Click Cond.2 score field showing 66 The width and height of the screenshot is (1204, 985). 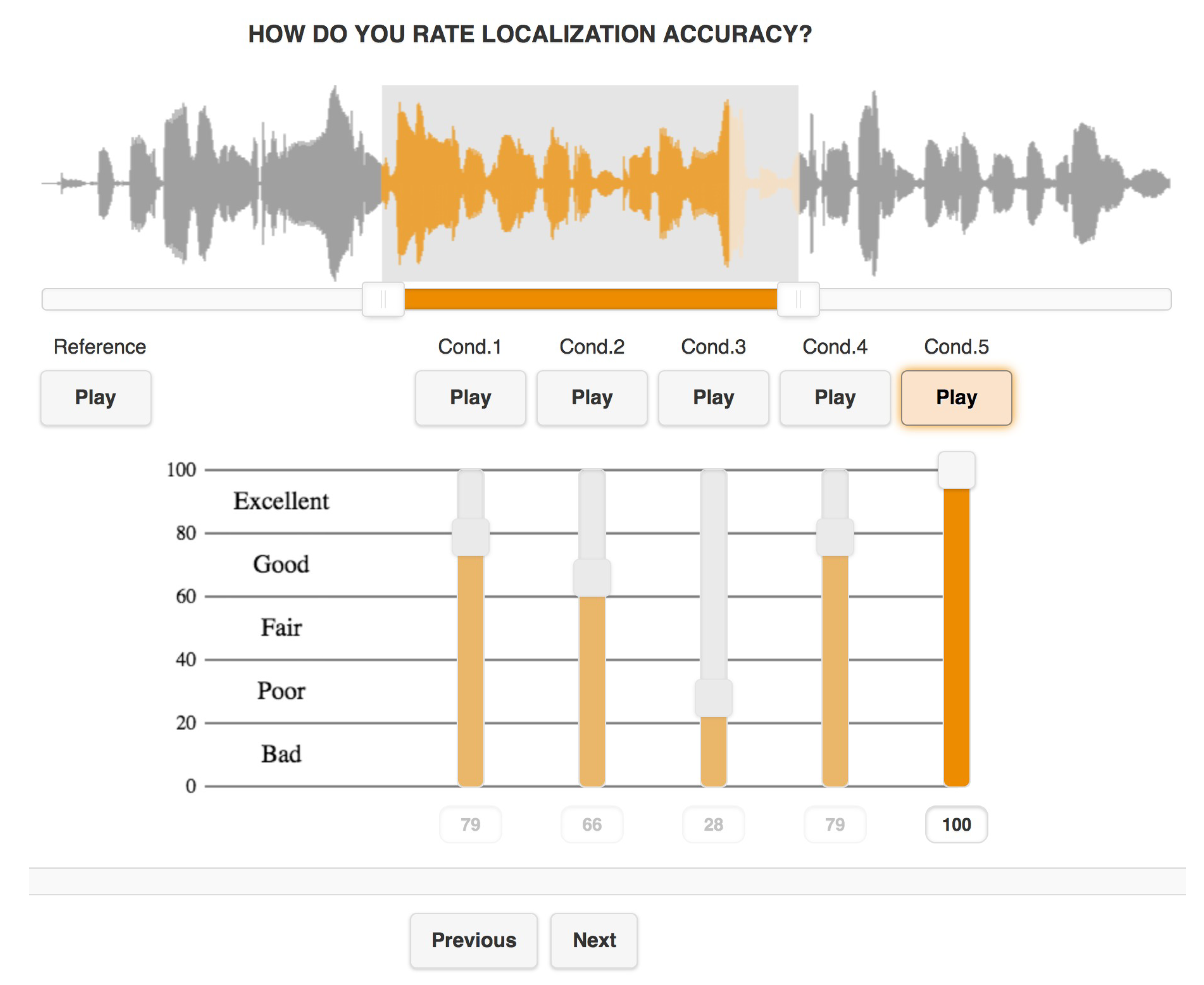pos(591,824)
